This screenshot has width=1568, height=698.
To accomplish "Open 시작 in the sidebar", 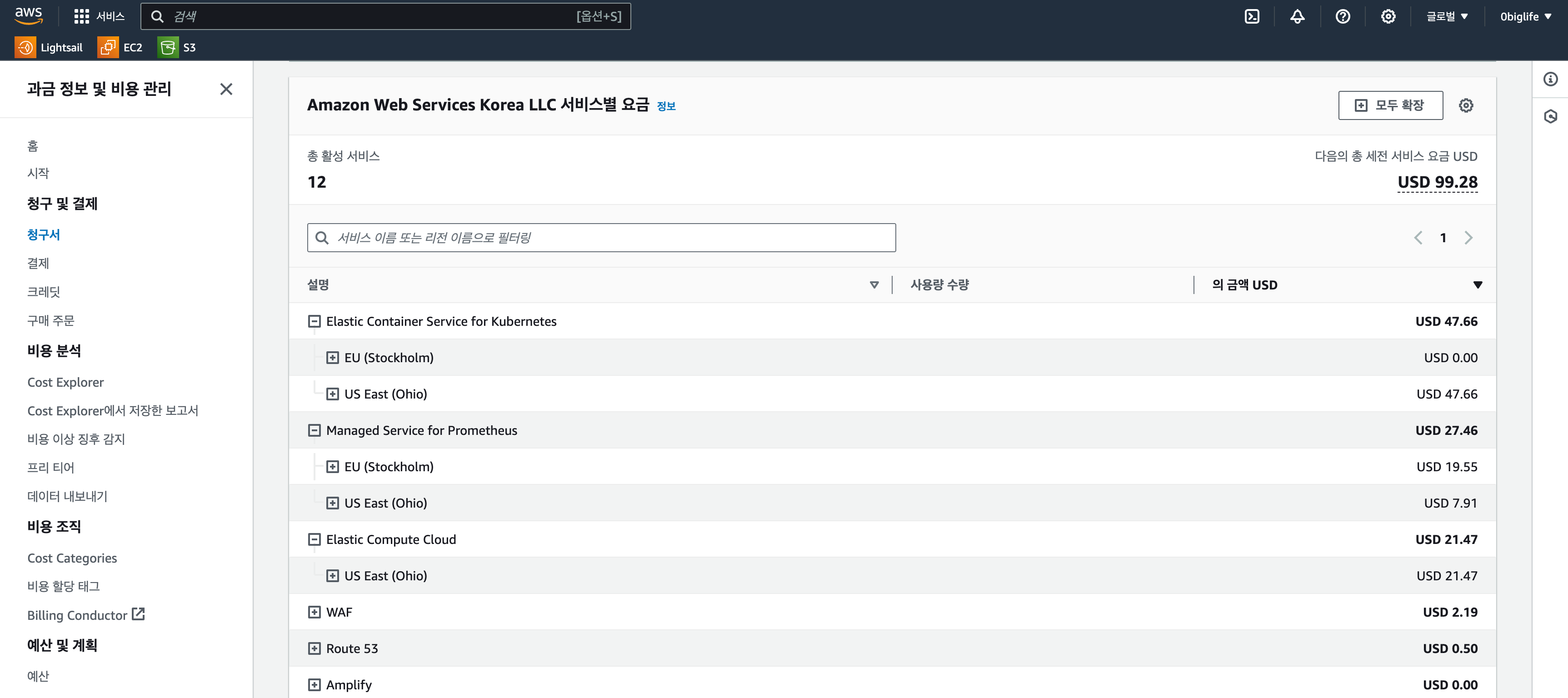I will pyautogui.click(x=38, y=174).
